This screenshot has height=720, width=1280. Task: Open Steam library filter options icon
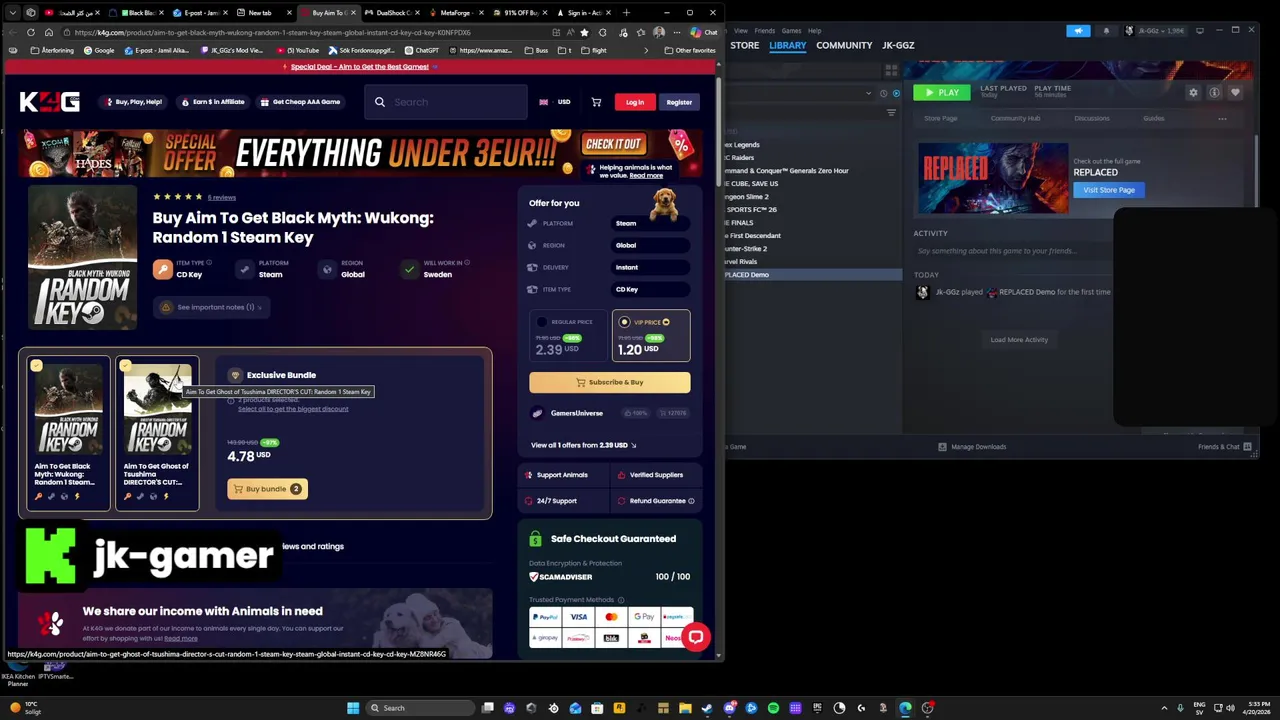coord(891,113)
